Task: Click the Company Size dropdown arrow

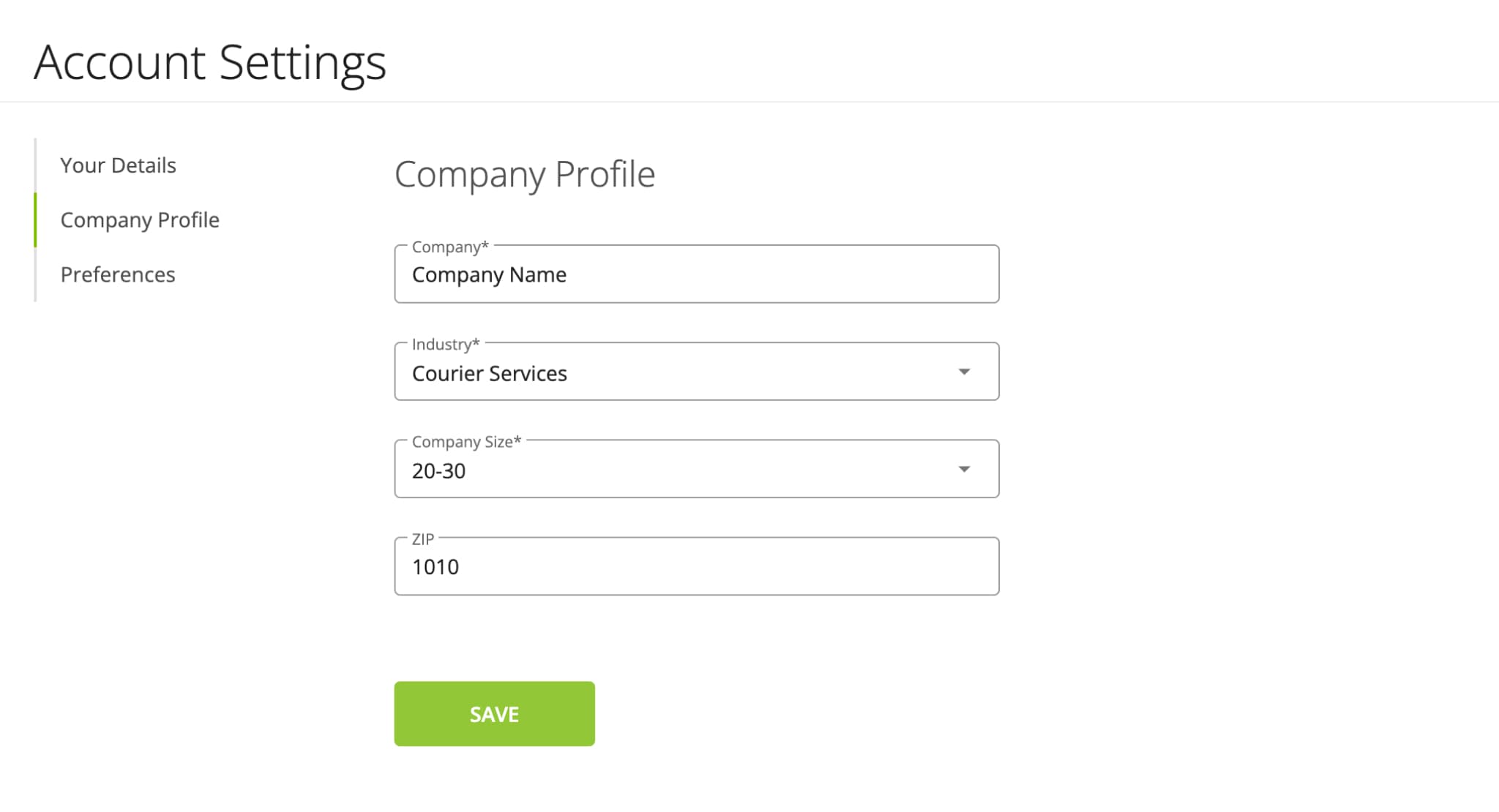Action: pos(961,468)
